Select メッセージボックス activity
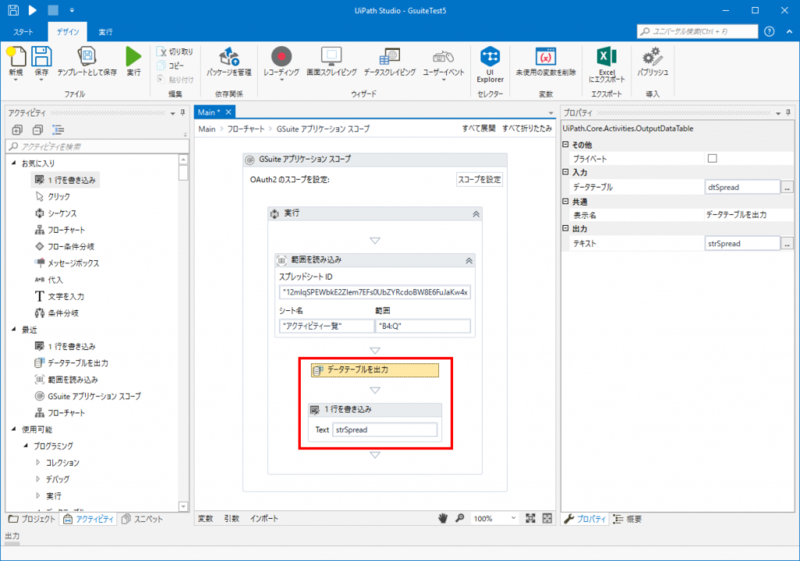The height and width of the screenshot is (561, 800). [67, 263]
